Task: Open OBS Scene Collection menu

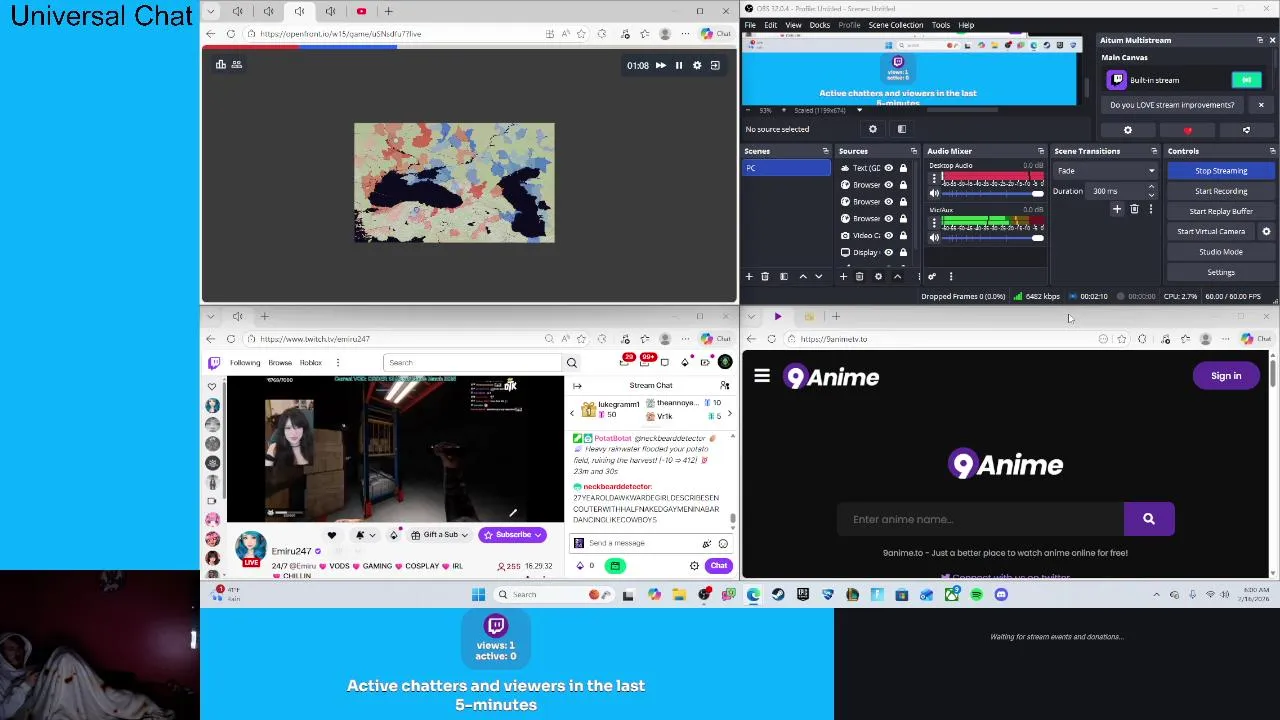Action: 896,25
